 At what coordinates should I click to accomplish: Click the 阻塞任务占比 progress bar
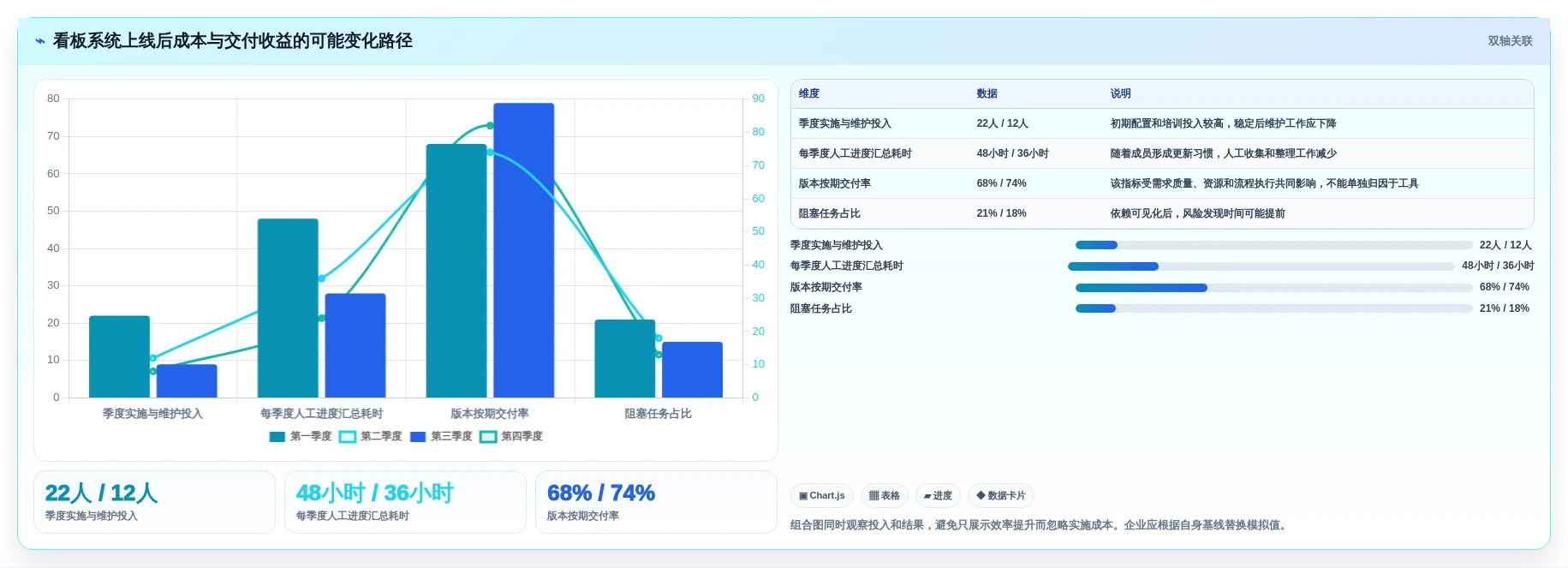point(1273,308)
